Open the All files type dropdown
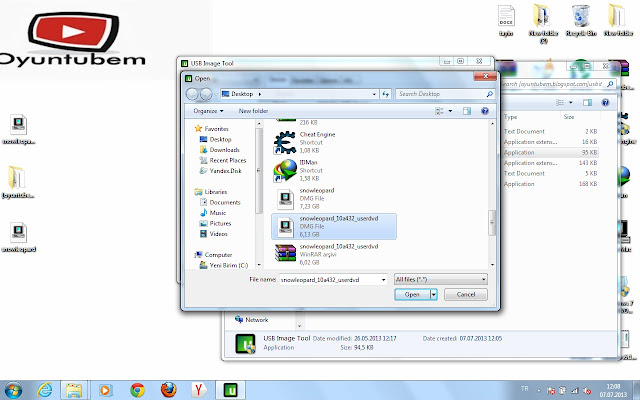Image resolution: width=640 pixels, height=400 pixels. point(441,280)
